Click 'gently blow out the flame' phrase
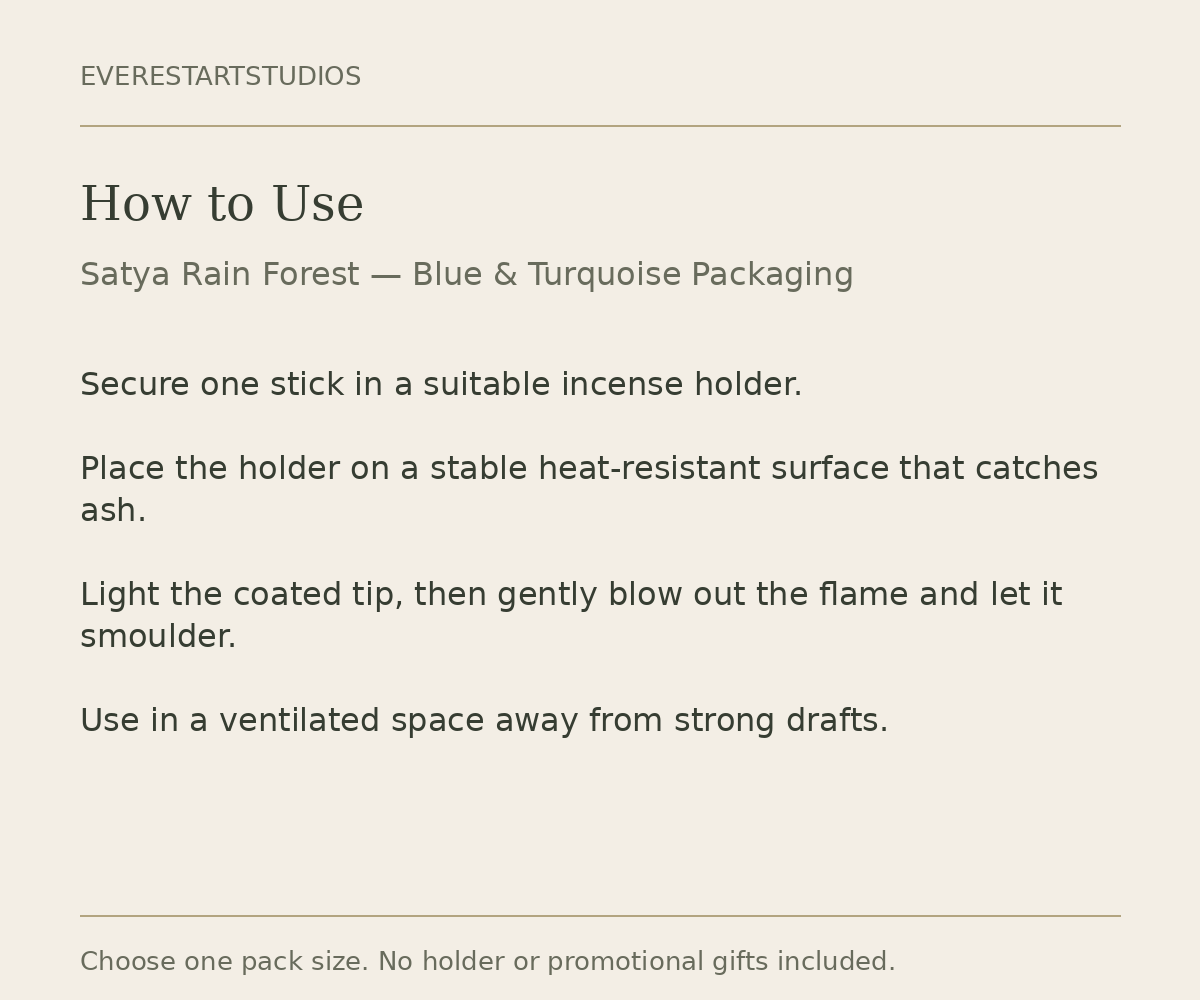The image size is (1200, 1000). pyautogui.click(x=703, y=595)
